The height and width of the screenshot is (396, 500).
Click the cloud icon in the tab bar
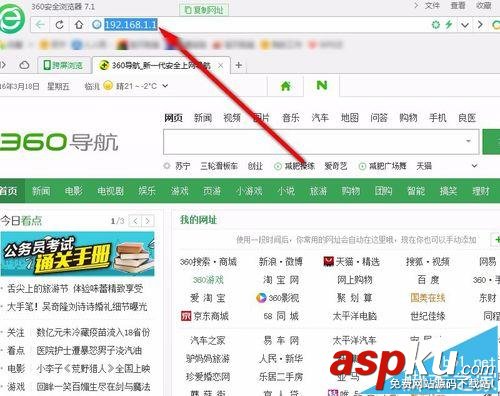point(24,65)
